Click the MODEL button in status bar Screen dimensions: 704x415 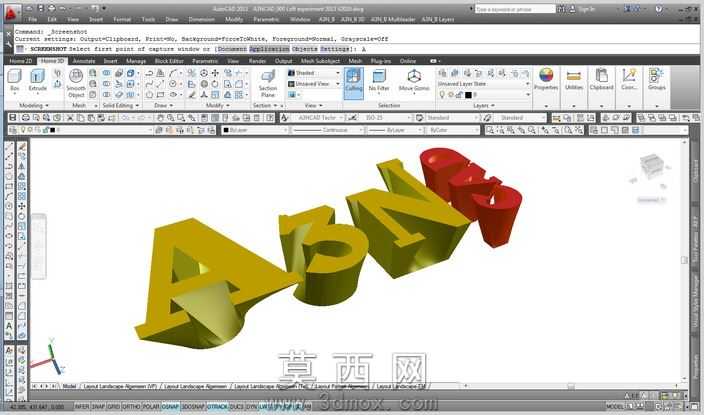615,406
